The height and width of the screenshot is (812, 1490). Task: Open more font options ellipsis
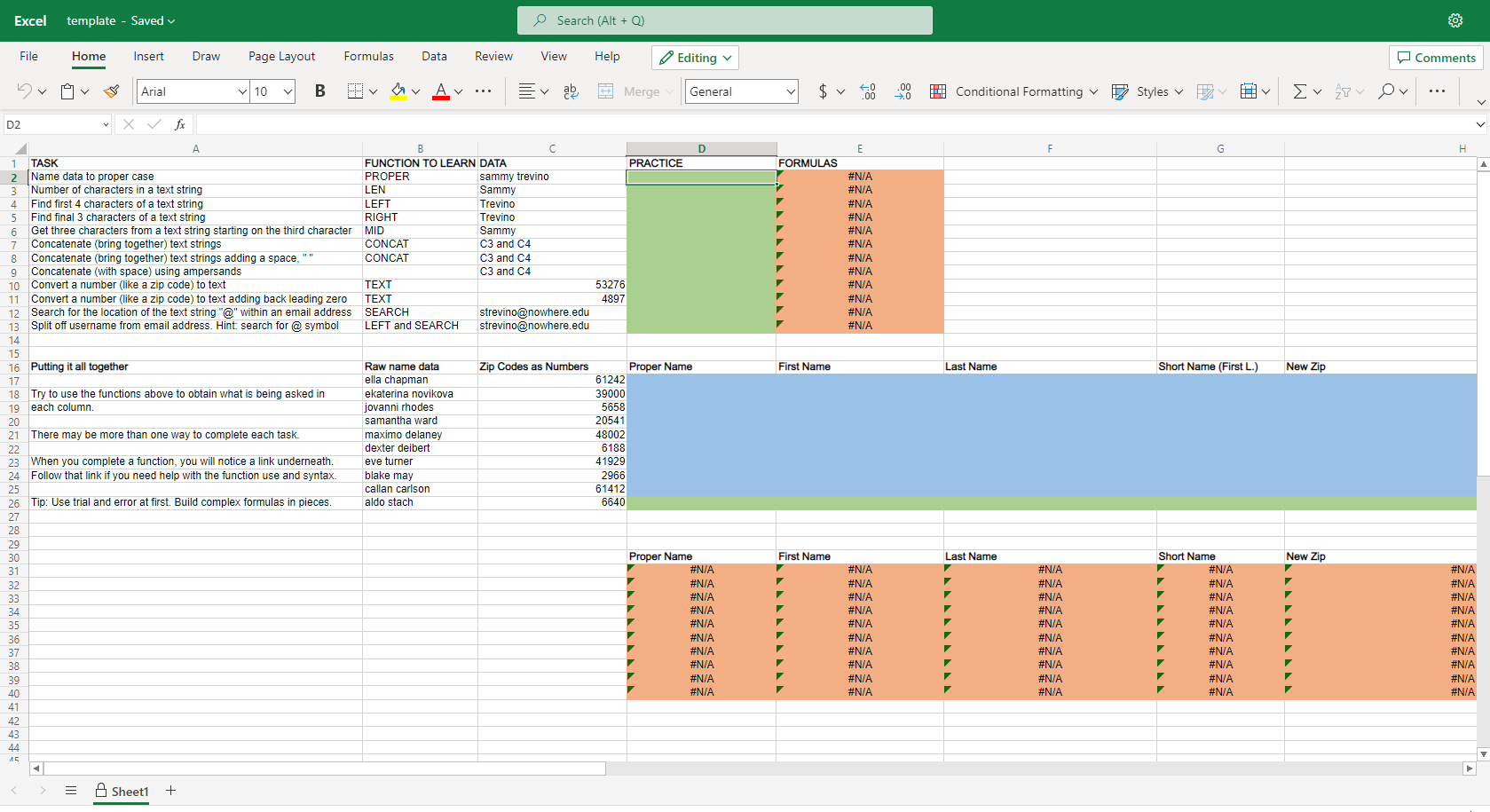(483, 91)
